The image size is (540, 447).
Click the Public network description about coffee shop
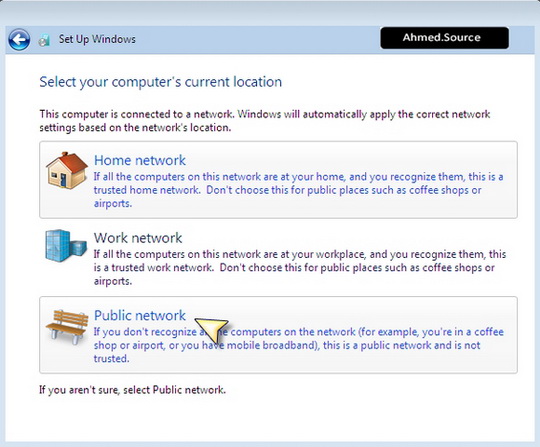pos(299,345)
